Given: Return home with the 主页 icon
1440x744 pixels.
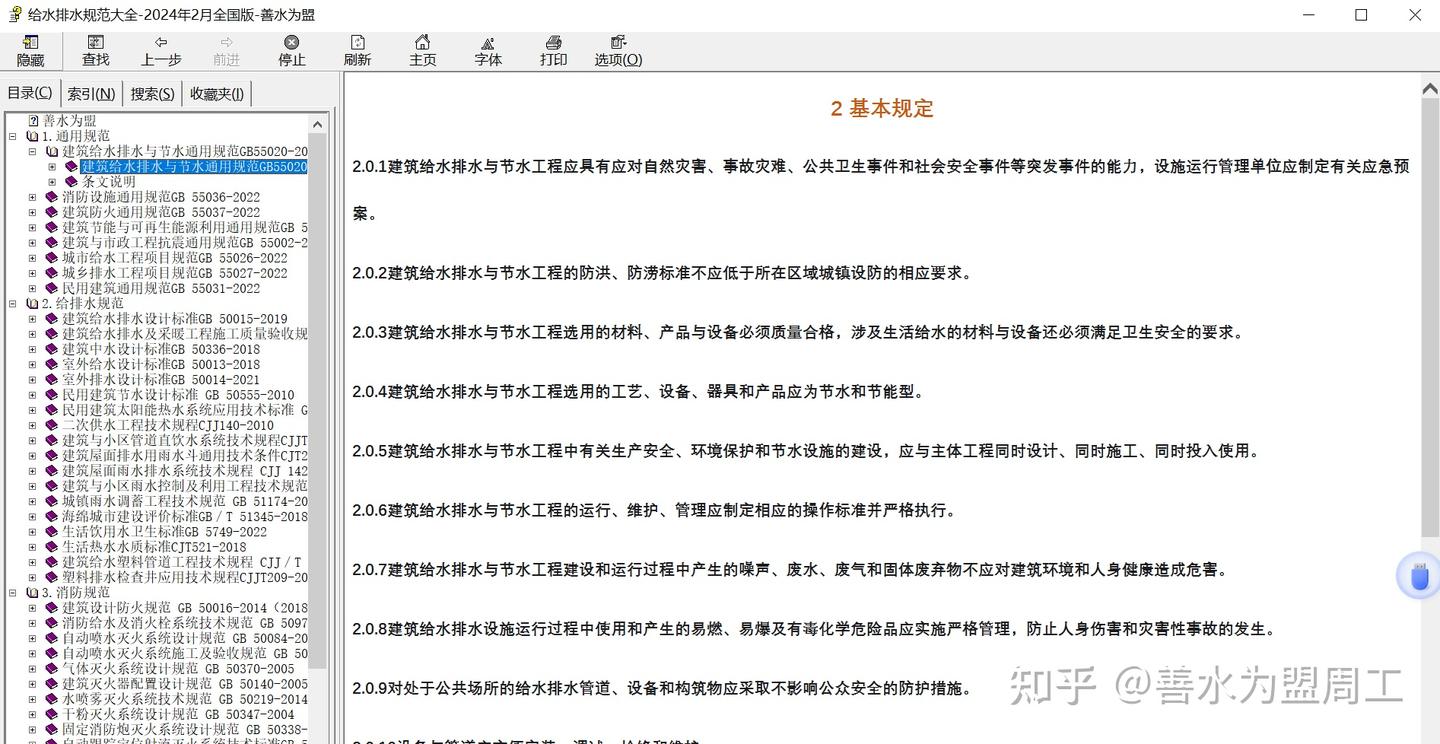Looking at the screenshot, I should (422, 50).
